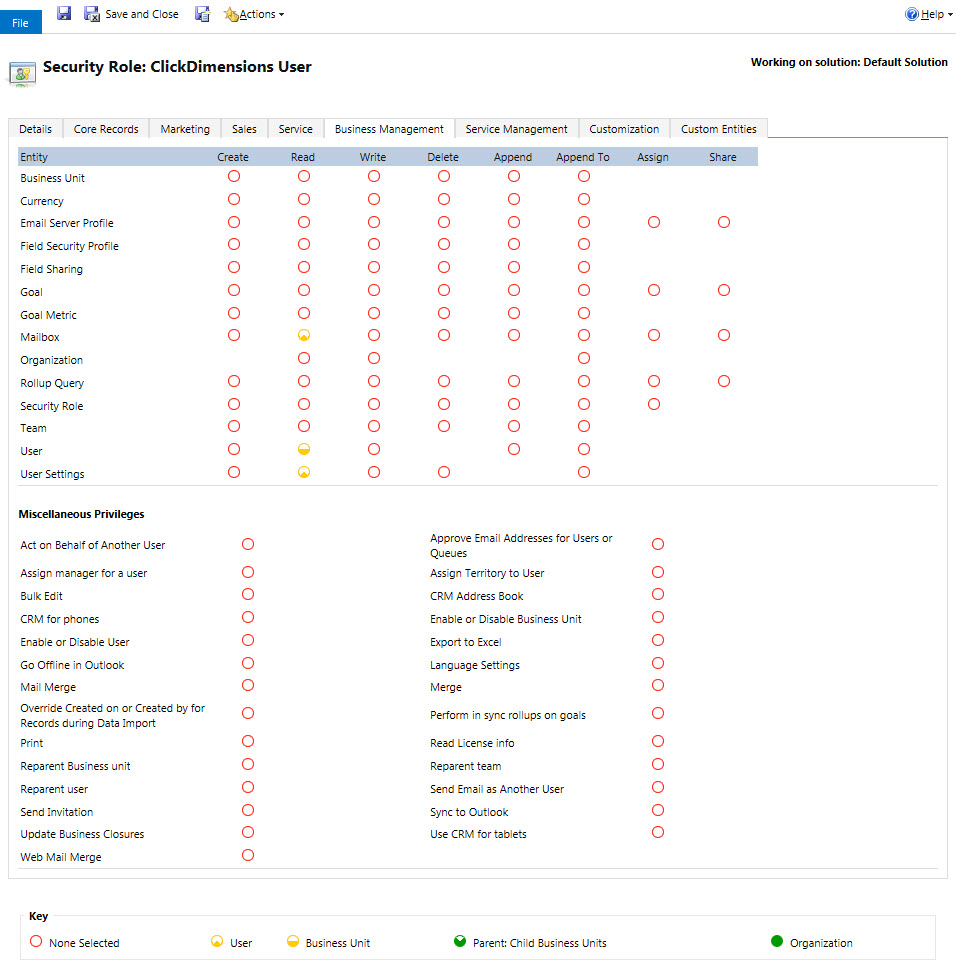This screenshot has width=956, height=972.
Task: Click the Goal entity row label
Action: [x=32, y=292]
